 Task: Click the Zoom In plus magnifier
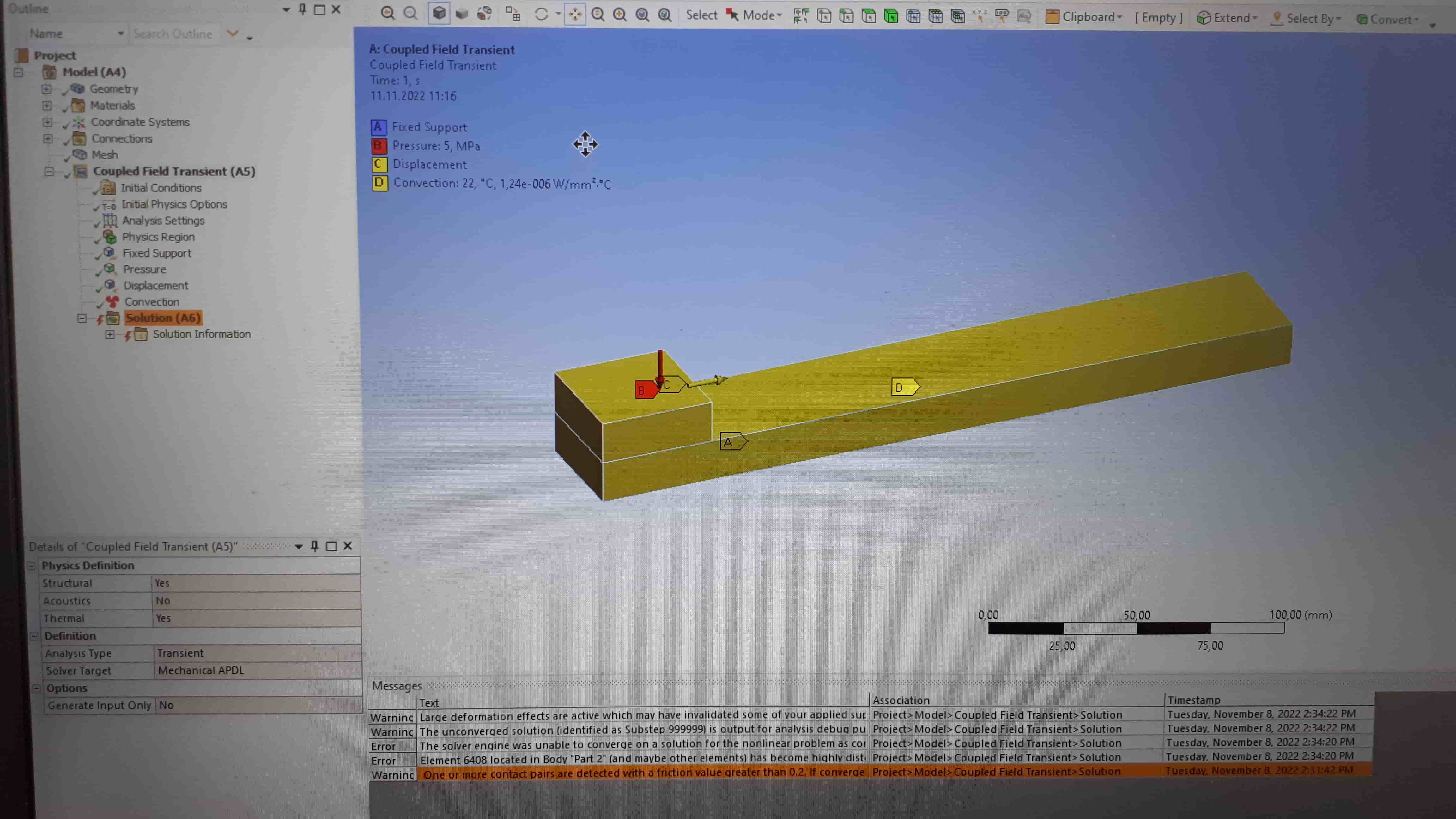pos(620,15)
